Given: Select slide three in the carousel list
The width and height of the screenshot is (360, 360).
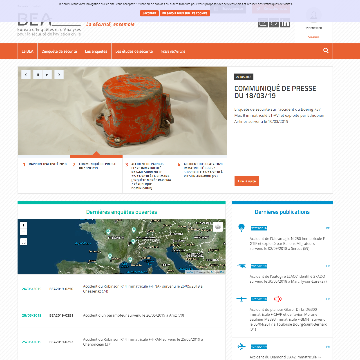Looking at the screenshot, I should (149, 176).
